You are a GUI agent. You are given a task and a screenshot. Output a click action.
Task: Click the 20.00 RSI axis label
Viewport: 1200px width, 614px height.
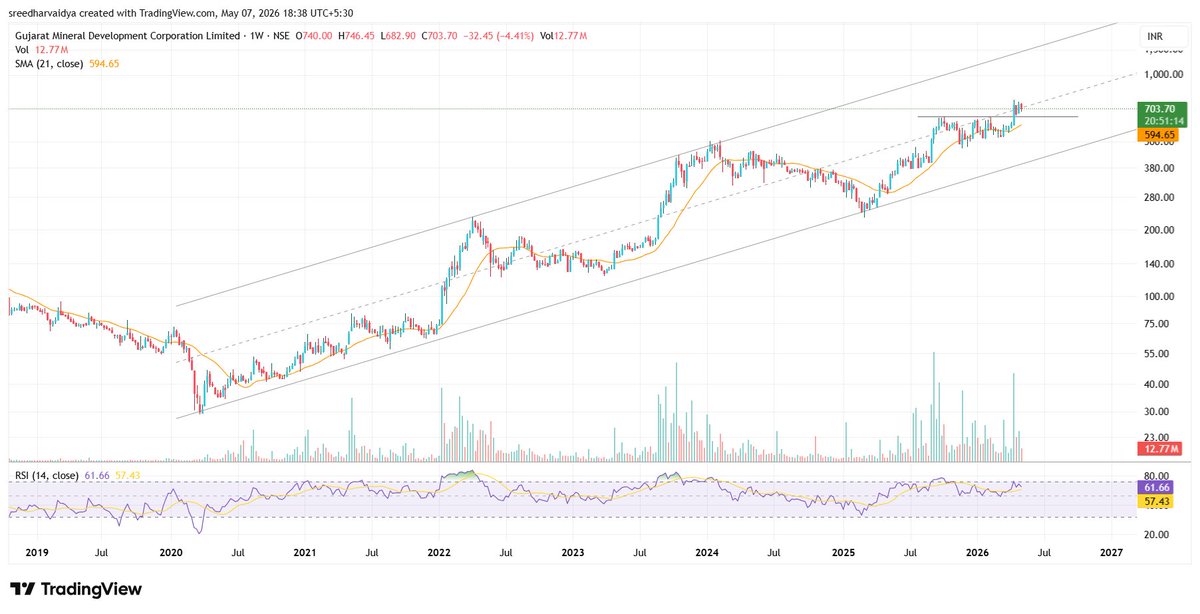coord(1157,535)
